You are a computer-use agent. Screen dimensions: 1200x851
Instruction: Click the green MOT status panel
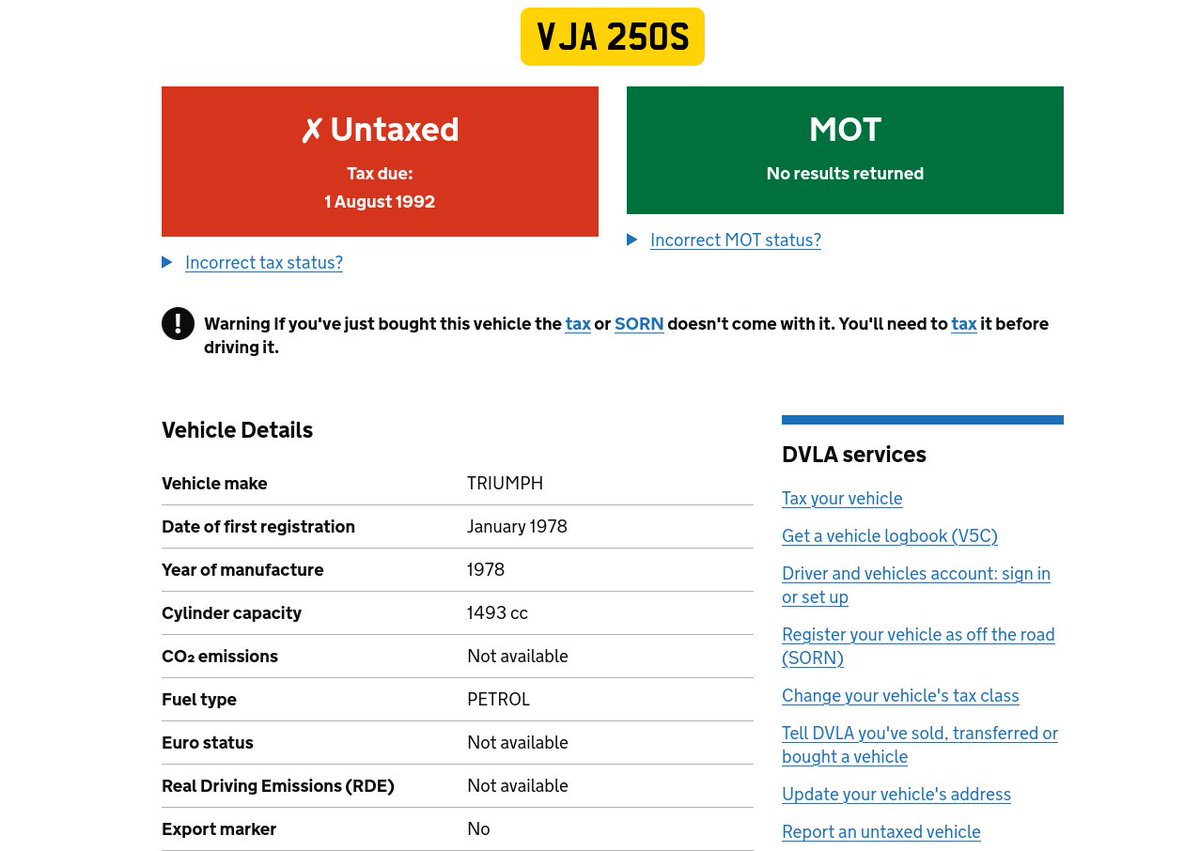(x=845, y=150)
